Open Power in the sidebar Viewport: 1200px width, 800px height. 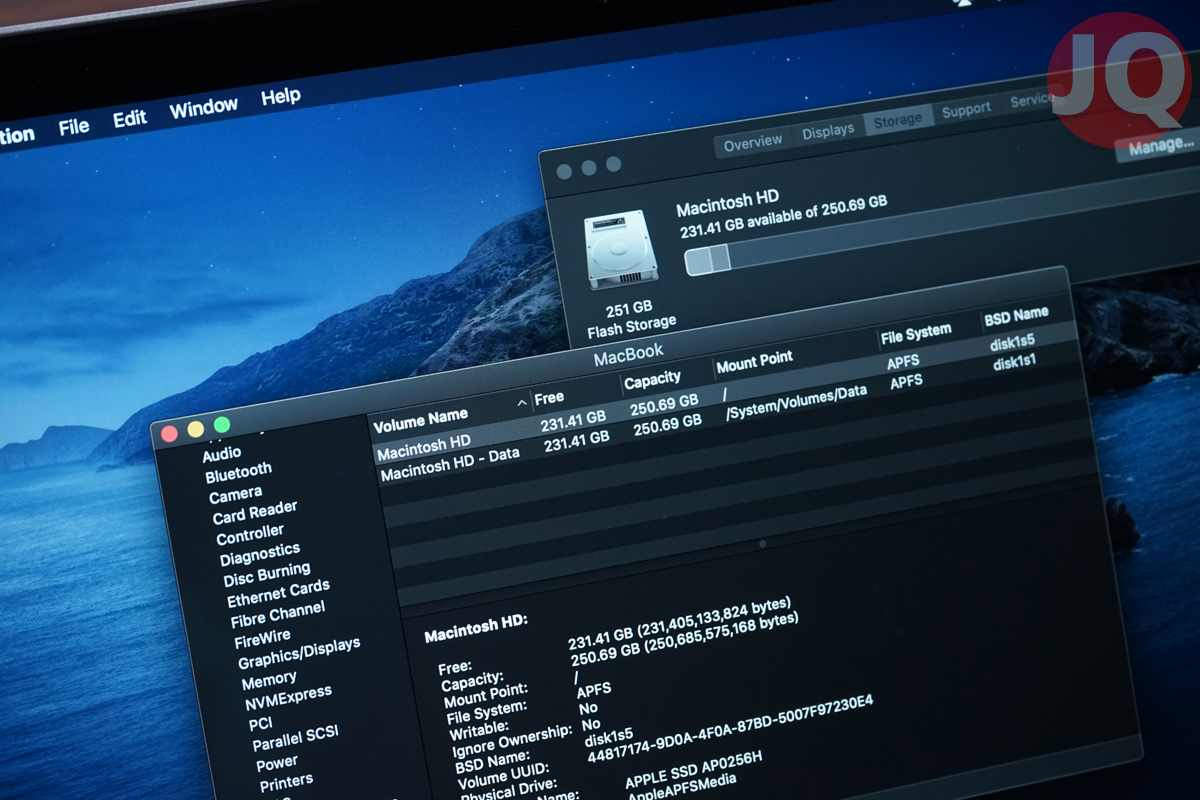pyautogui.click(x=277, y=763)
